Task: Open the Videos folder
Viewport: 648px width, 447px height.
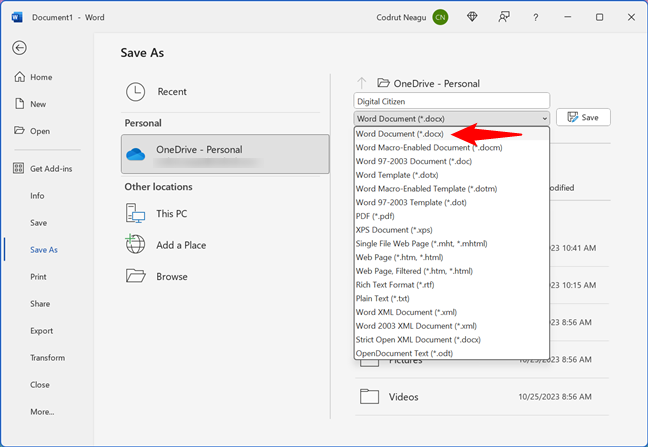Action: point(404,397)
